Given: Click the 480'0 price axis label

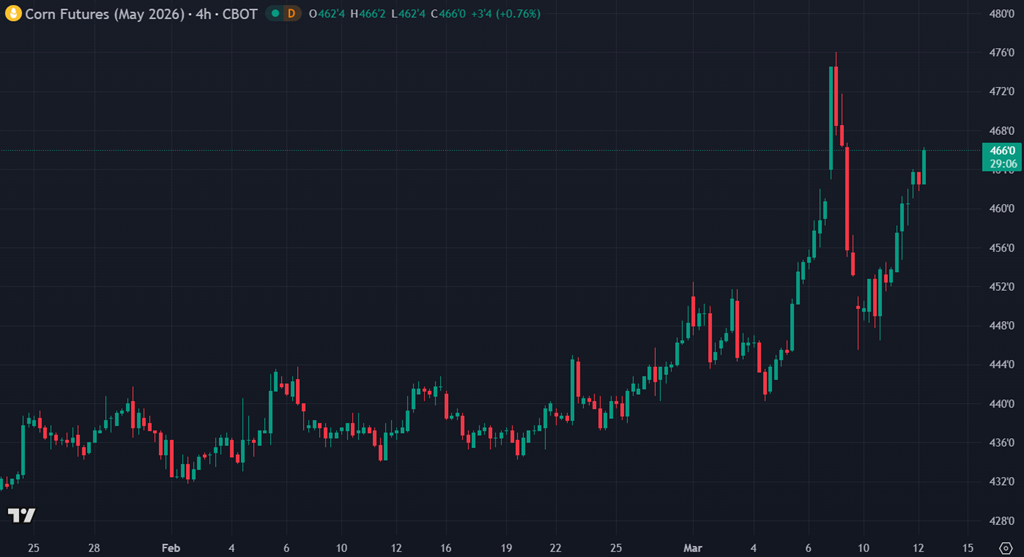Looking at the screenshot, I should tap(1002, 14).
